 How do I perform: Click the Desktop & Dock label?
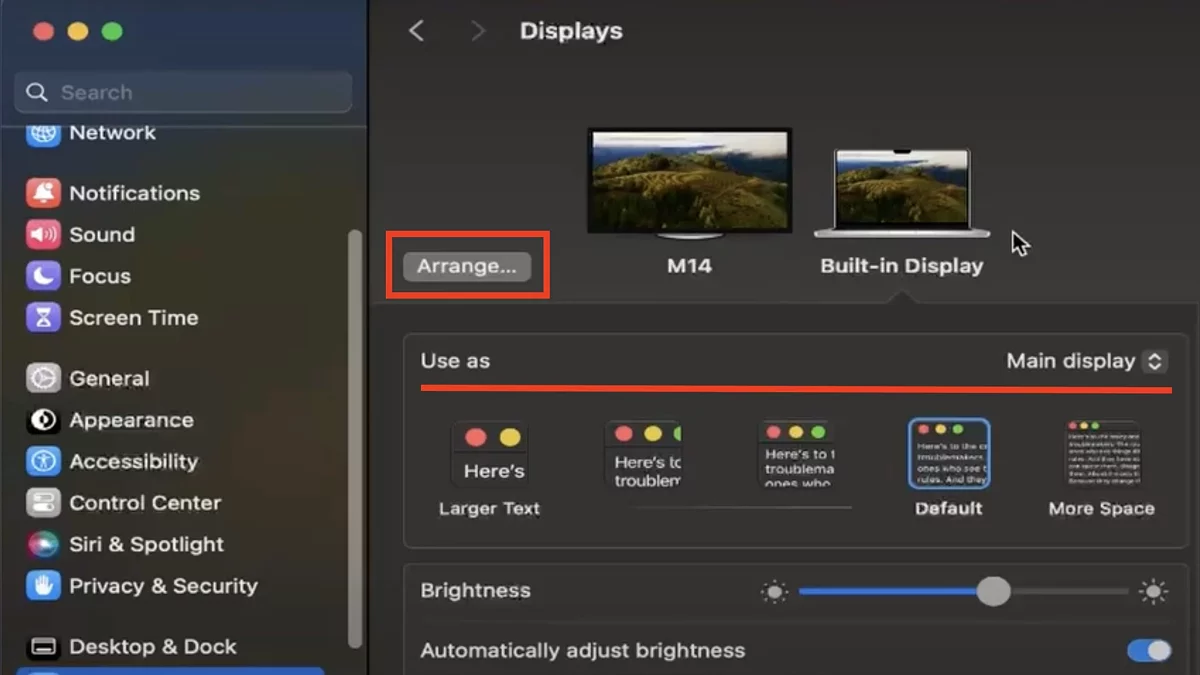click(153, 647)
